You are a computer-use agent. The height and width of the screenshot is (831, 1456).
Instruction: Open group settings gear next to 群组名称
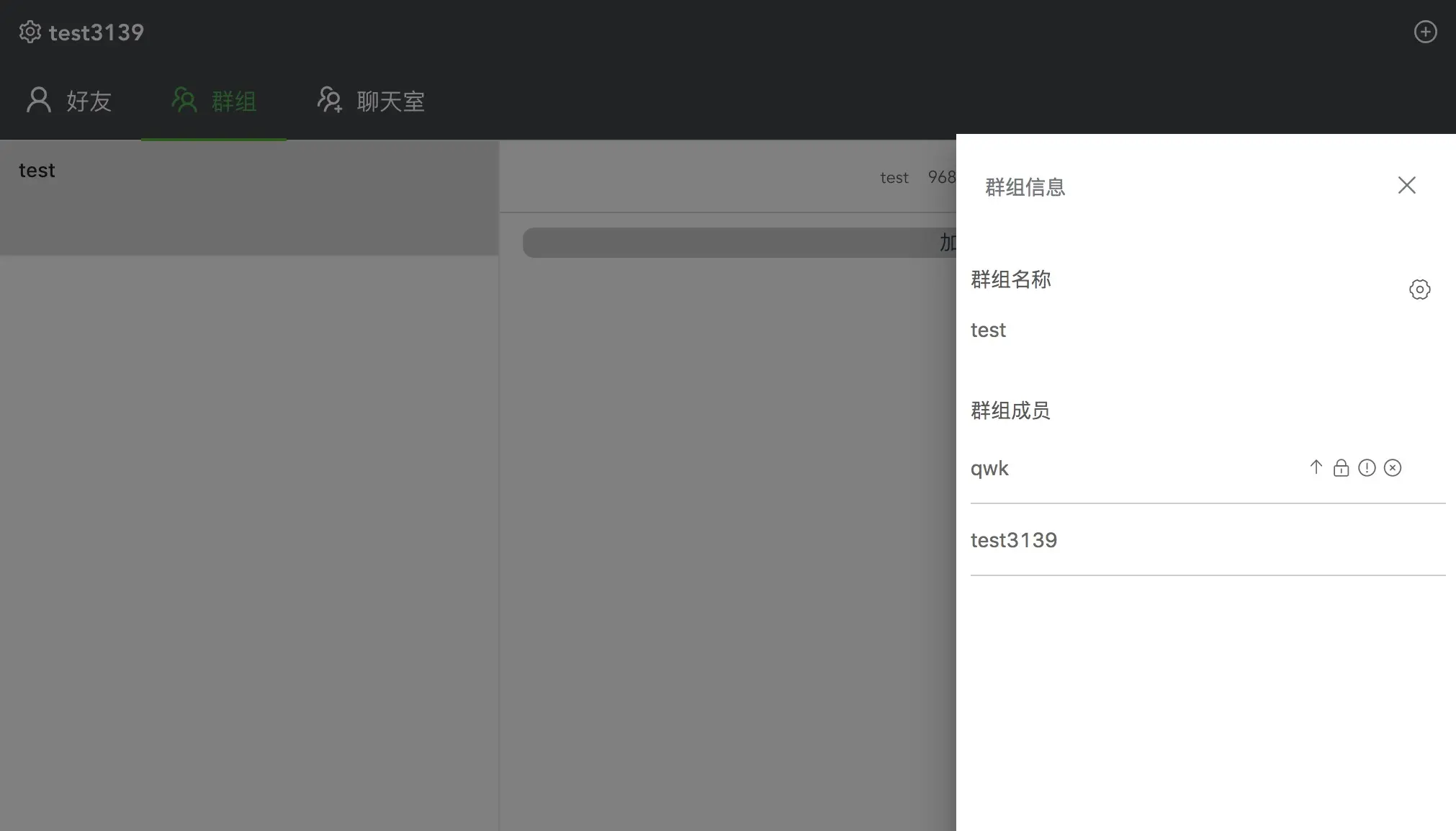pos(1419,289)
